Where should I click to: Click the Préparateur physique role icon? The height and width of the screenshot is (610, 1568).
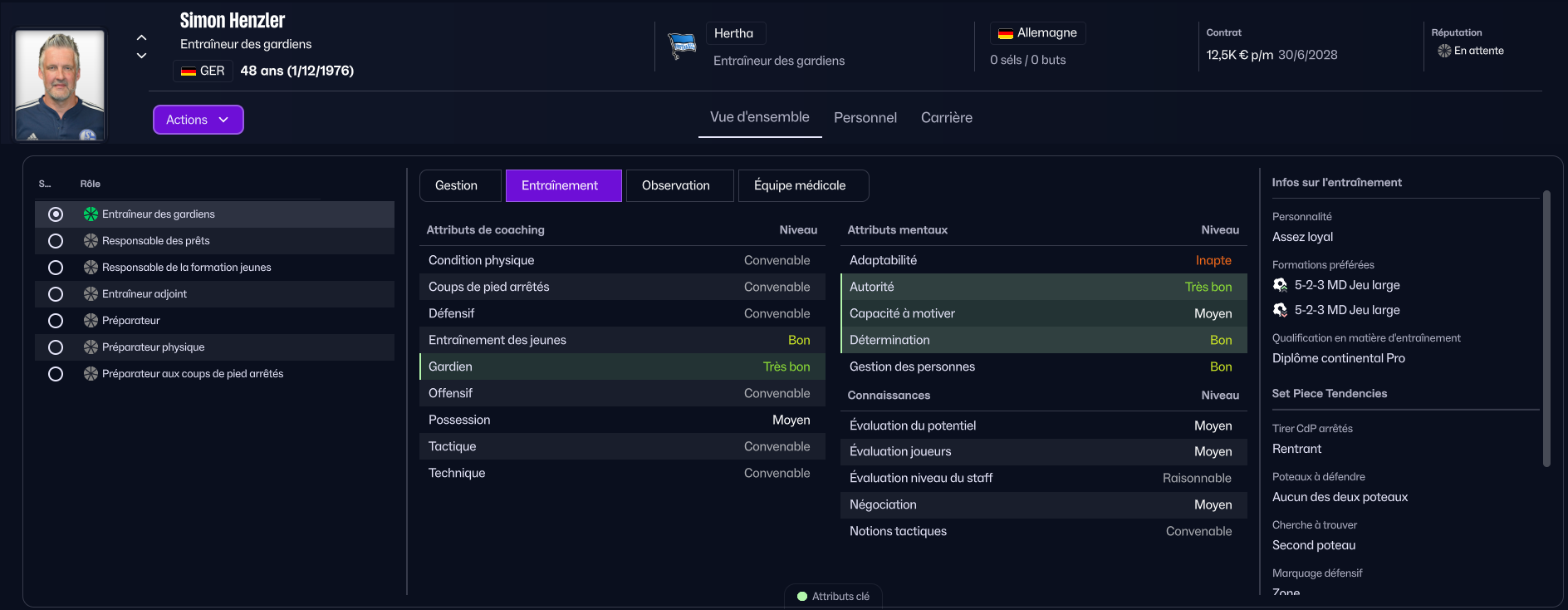(x=91, y=347)
